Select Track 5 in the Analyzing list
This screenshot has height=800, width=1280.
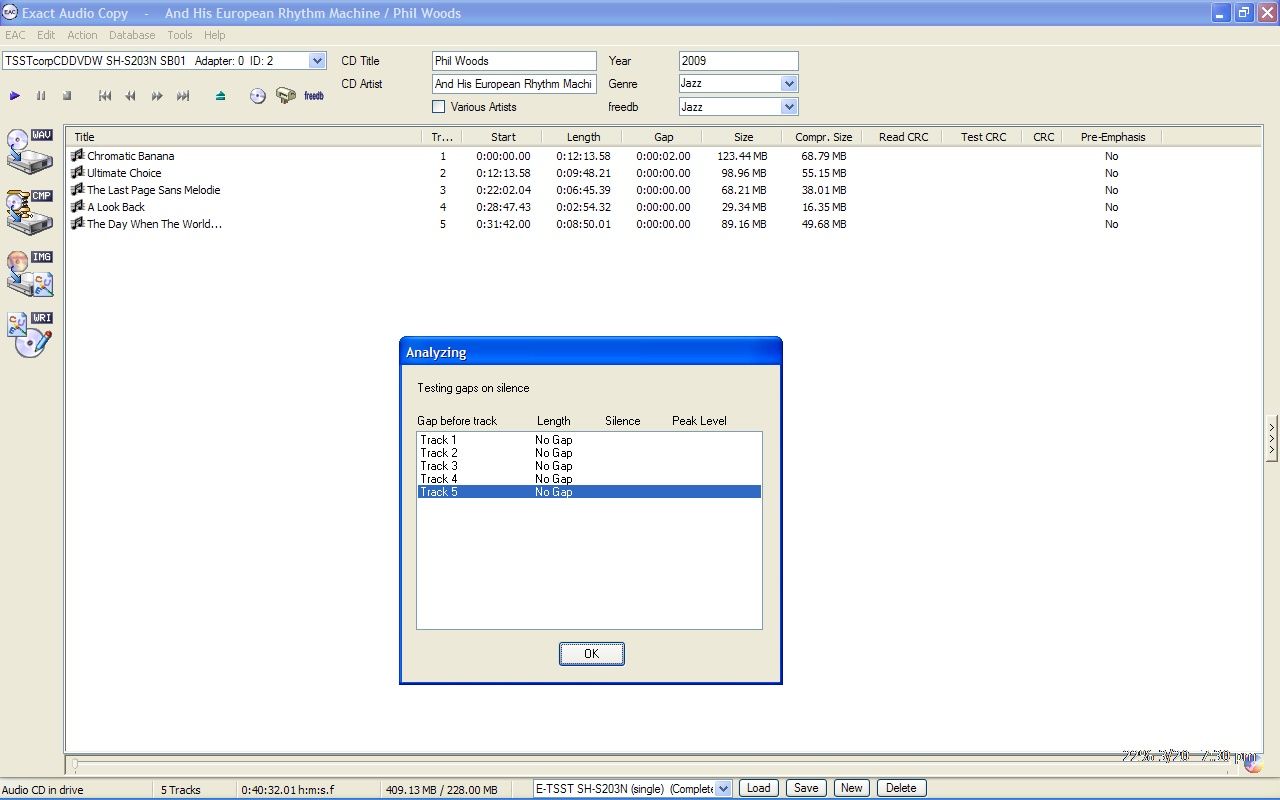[589, 492]
